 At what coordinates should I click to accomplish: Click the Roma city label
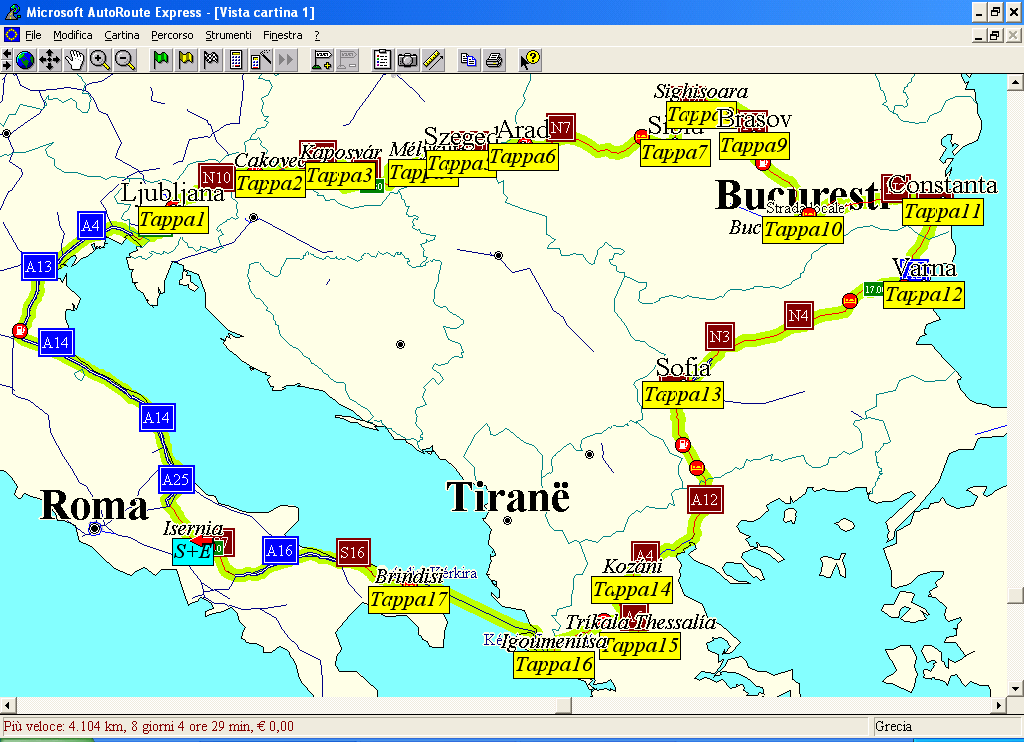click(95, 506)
